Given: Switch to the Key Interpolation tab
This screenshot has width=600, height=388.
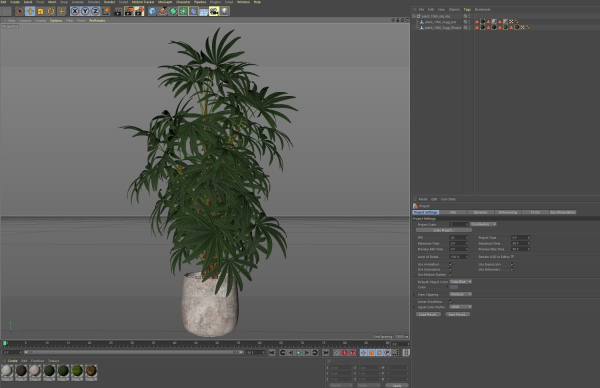Looking at the screenshot, I should point(562,212).
